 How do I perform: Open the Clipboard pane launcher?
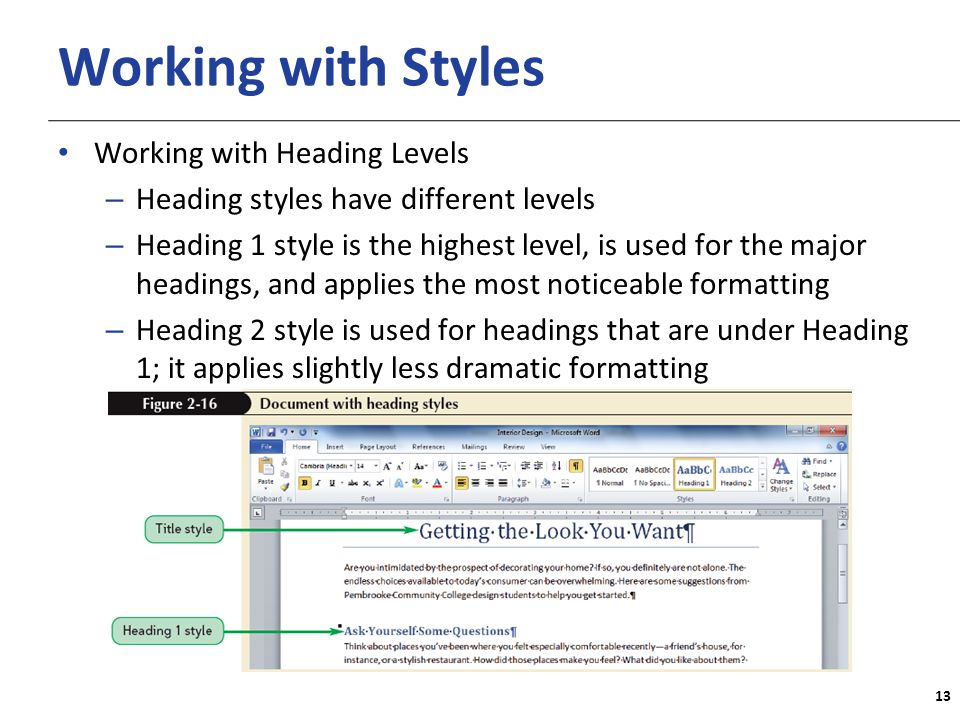pos(289,500)
